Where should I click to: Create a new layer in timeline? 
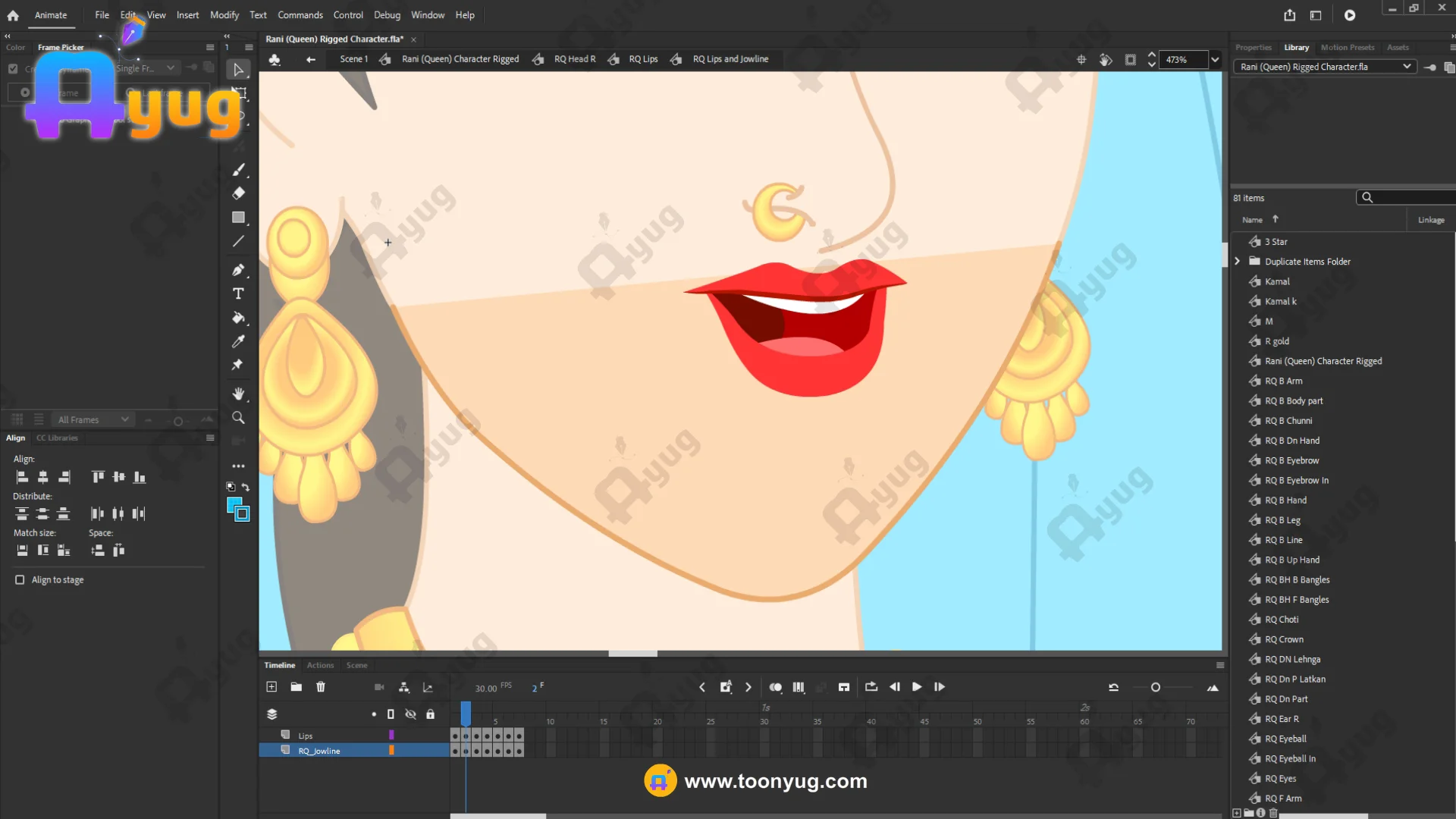[271, 687]
